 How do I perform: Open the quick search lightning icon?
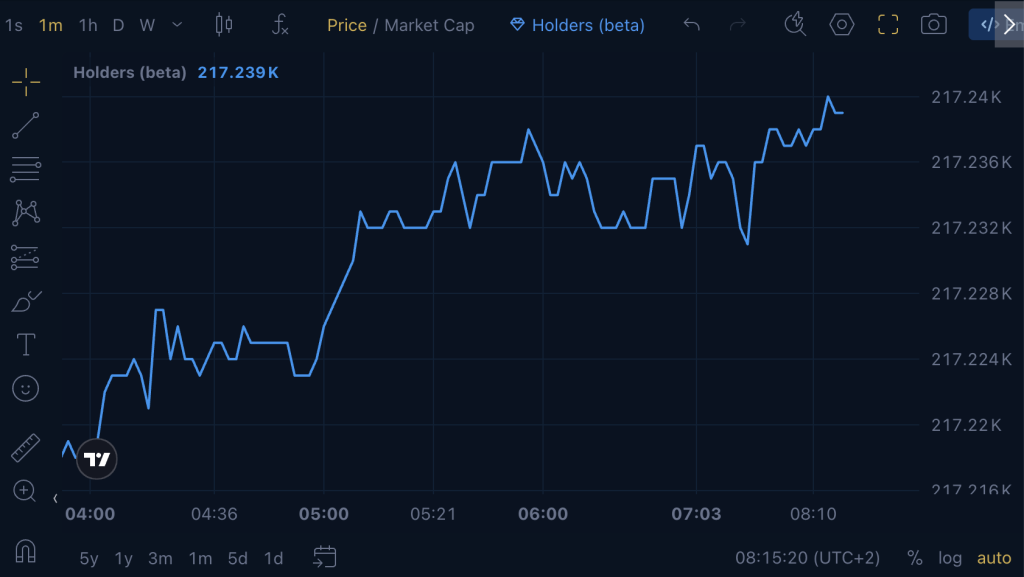point(795,24)
